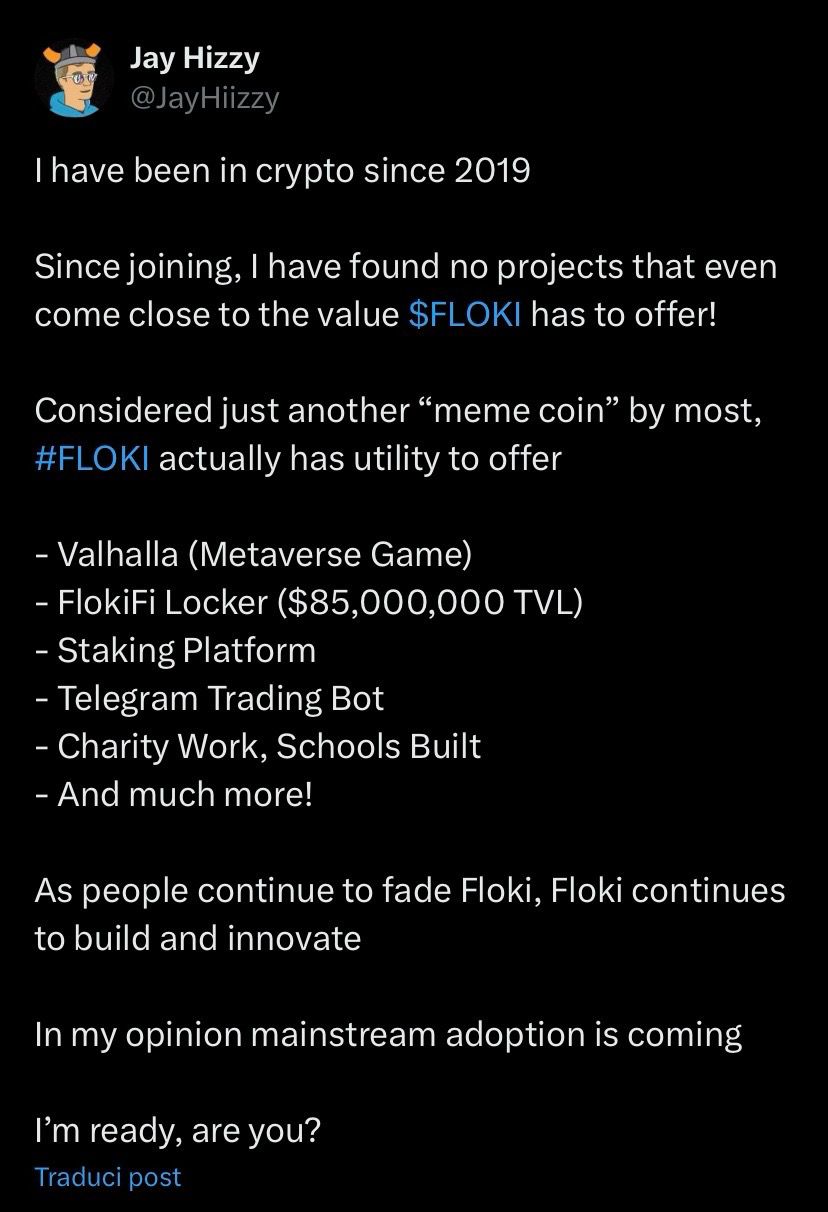The width and height of the screenshot is (828, 1212).
Task: Click the Traduci post link
Action: [108, 1177]
